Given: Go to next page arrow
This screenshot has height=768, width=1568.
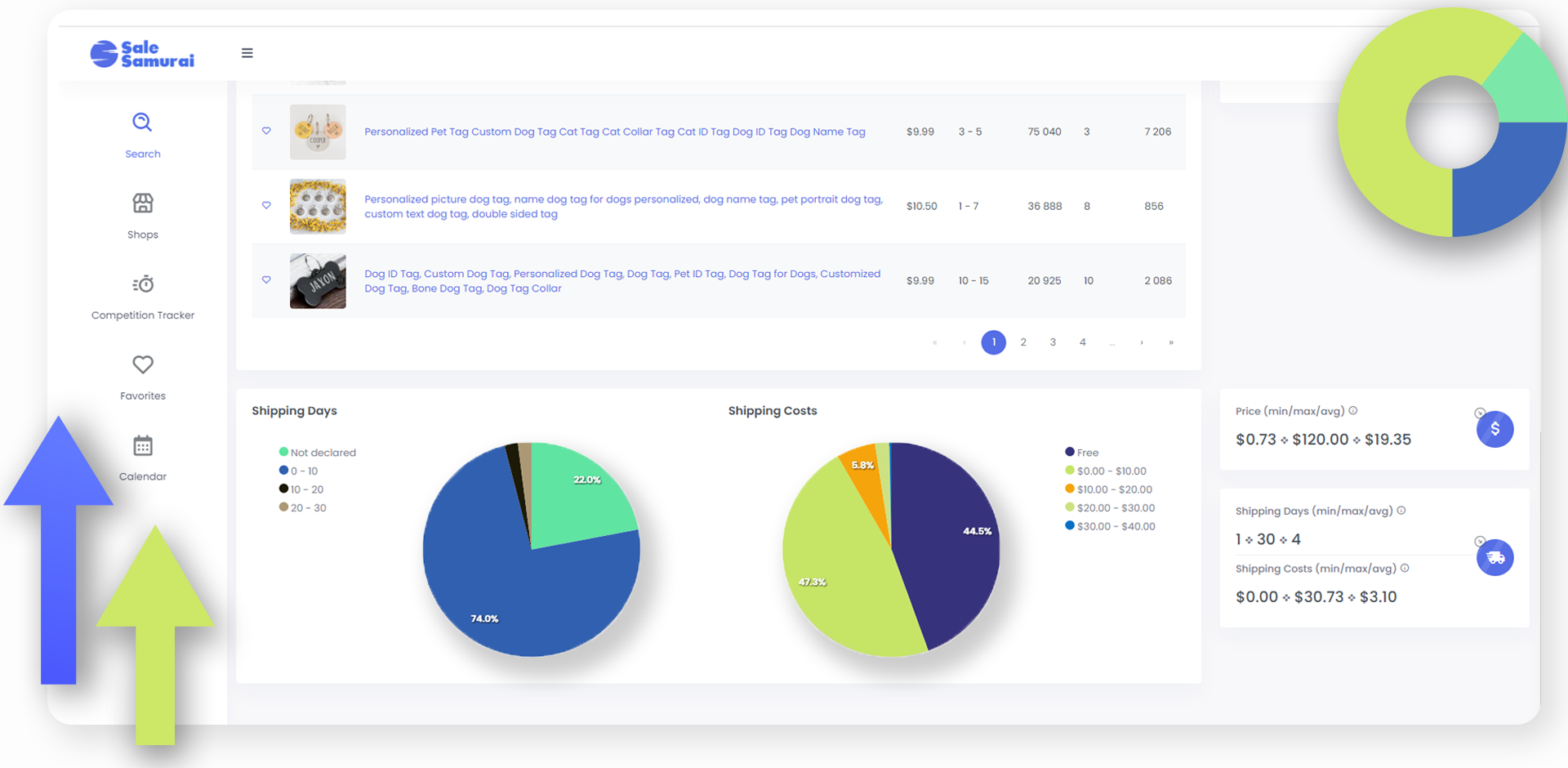Looking at the screenshot, I should [x=1142, y=342].
